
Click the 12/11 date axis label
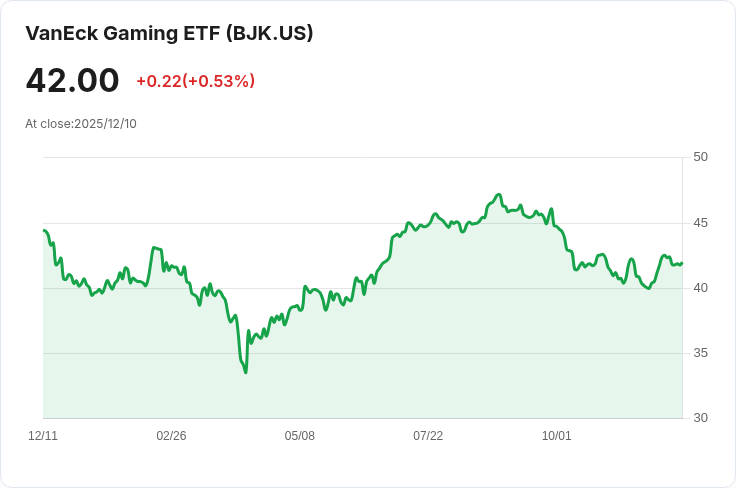click(x=43, y=436)
